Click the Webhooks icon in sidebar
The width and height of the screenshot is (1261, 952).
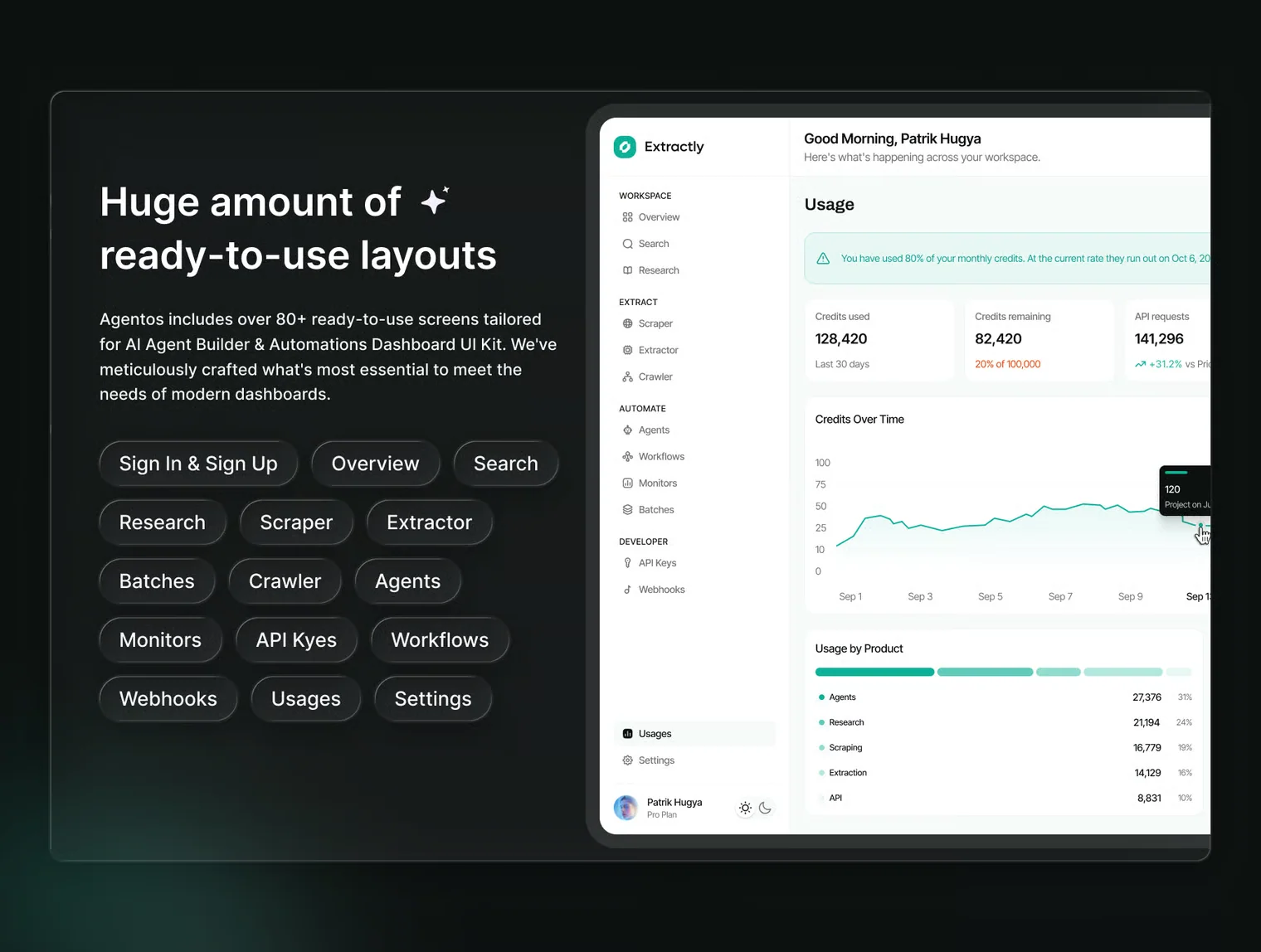[628, 590]
